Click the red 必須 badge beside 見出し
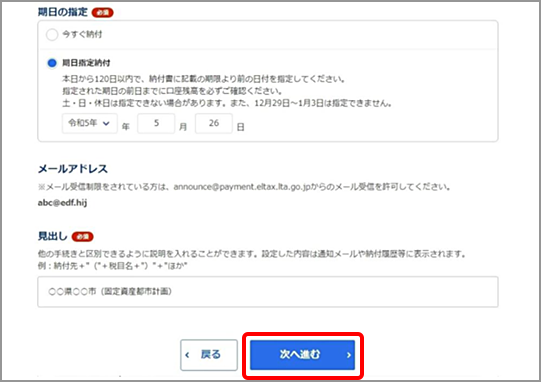 [82, 237]
